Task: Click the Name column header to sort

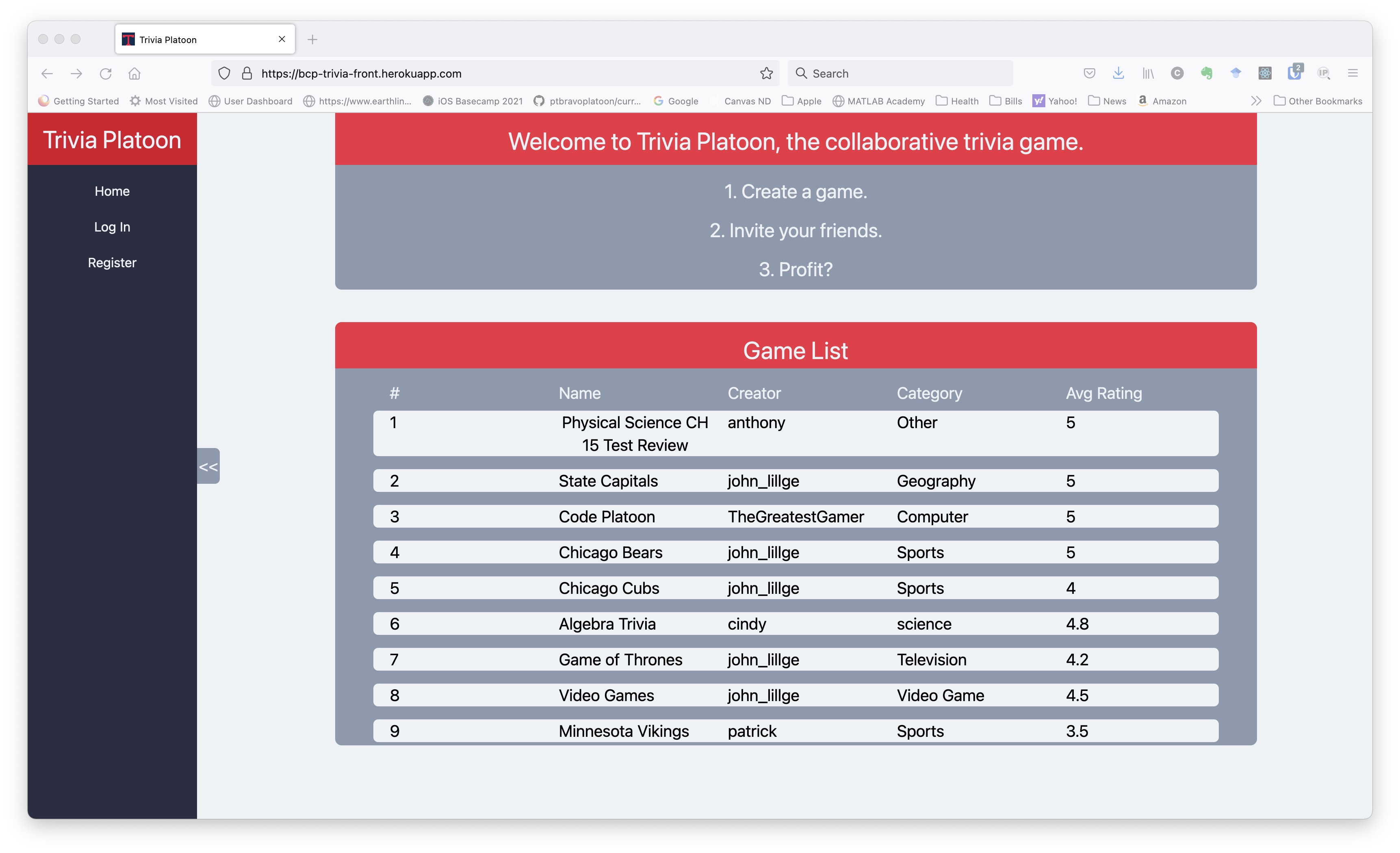Action: pos(580,393)
